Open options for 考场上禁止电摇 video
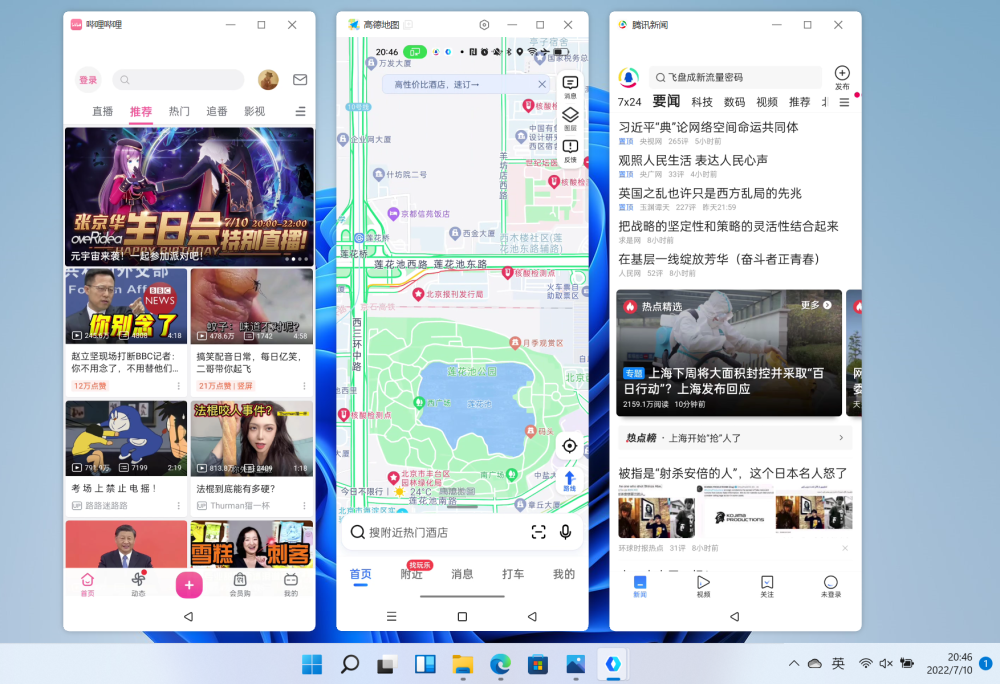Image resolution: width=1000 pixels, height=684 pixels. click(x=179, y=506)
